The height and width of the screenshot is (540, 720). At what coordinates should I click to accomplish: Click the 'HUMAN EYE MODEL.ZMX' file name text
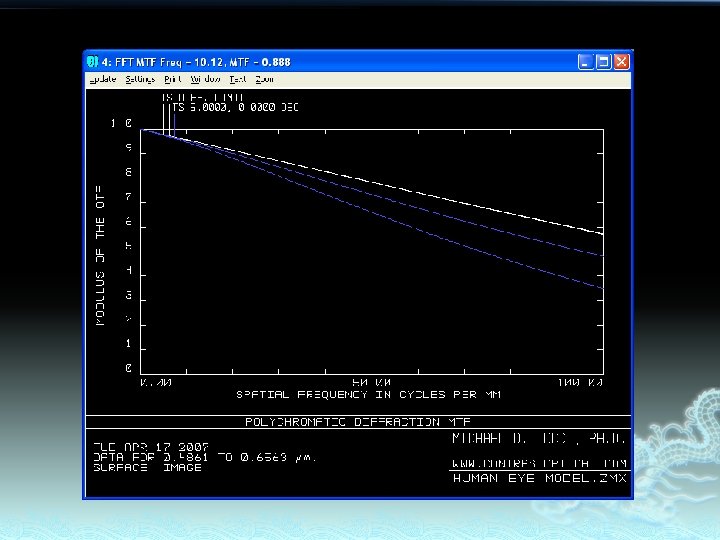tap(540, 478)
